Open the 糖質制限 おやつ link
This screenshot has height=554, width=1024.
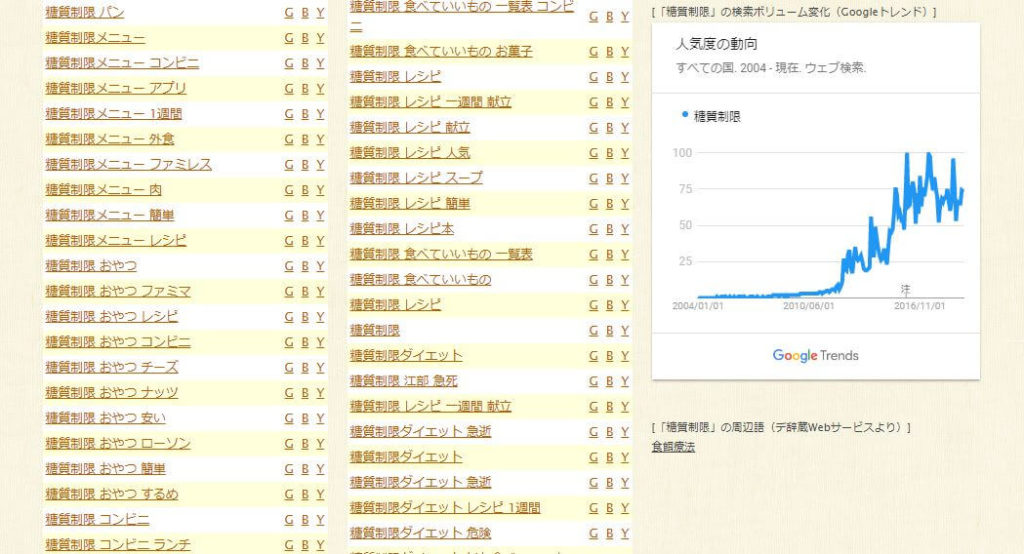(91, 266)
